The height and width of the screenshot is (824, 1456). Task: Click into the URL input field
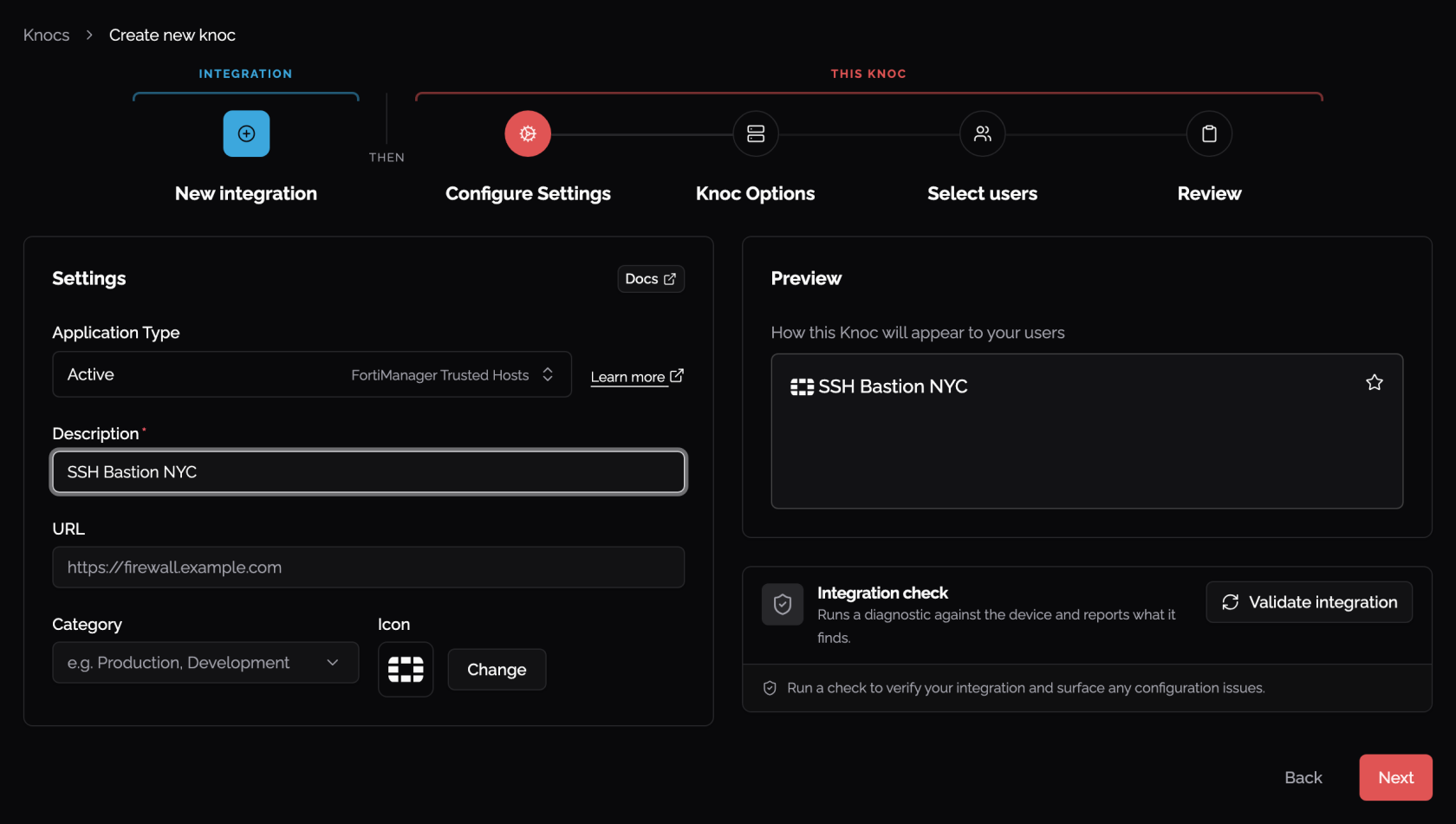(369, 568)
